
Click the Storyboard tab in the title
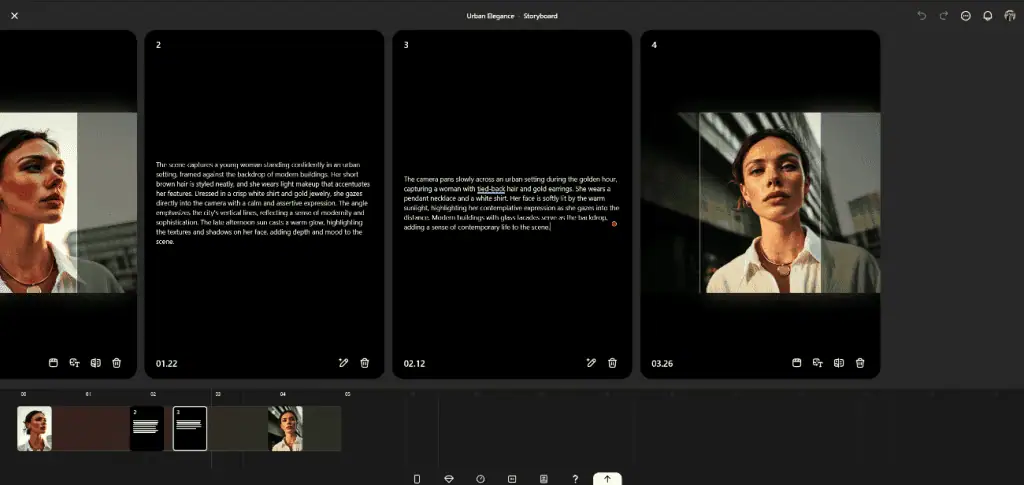click(540, 16)
